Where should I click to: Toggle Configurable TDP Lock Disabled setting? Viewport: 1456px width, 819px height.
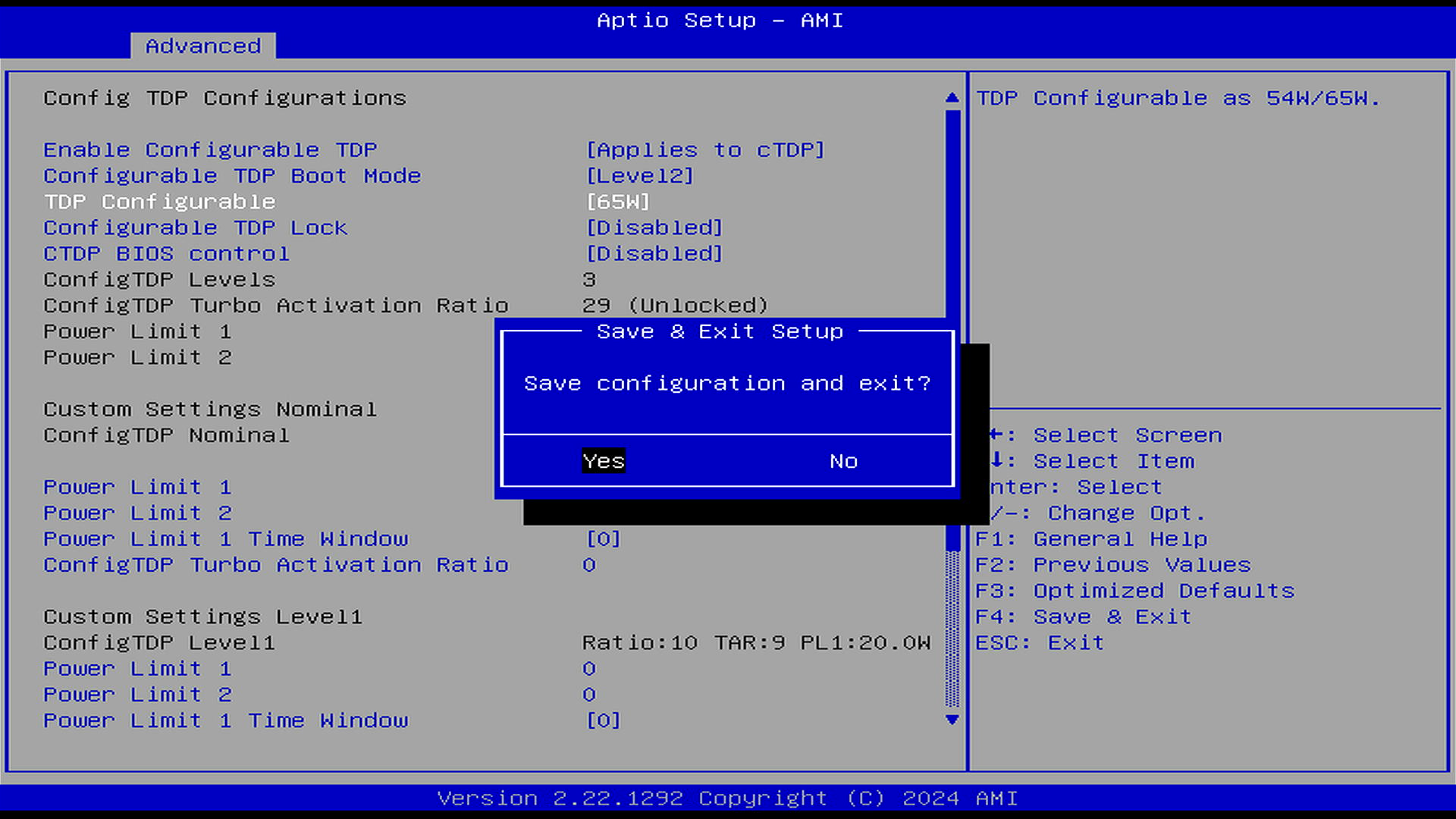tap(654, 227)
